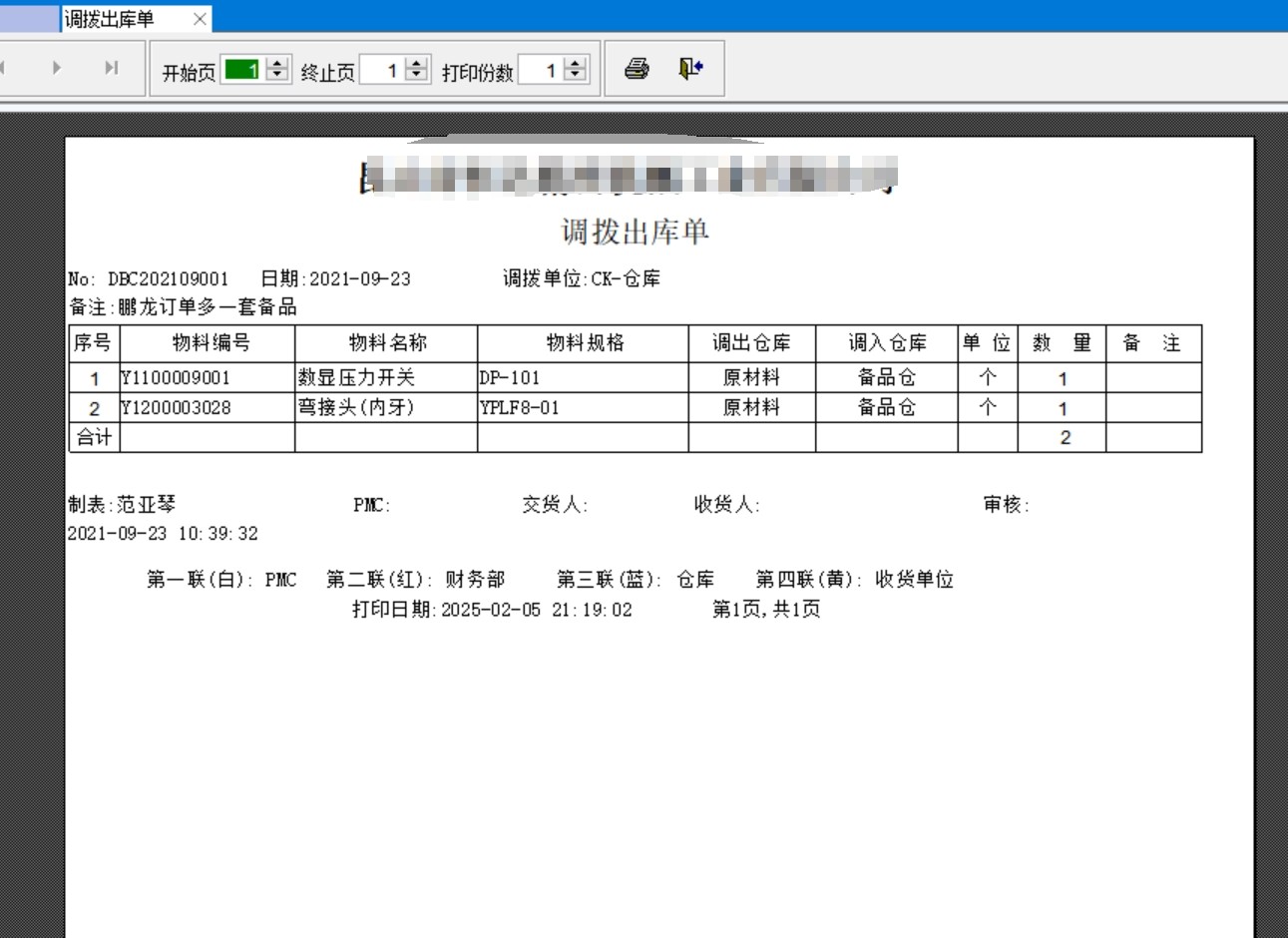Click the document number DBC202109001

(168, 279)
